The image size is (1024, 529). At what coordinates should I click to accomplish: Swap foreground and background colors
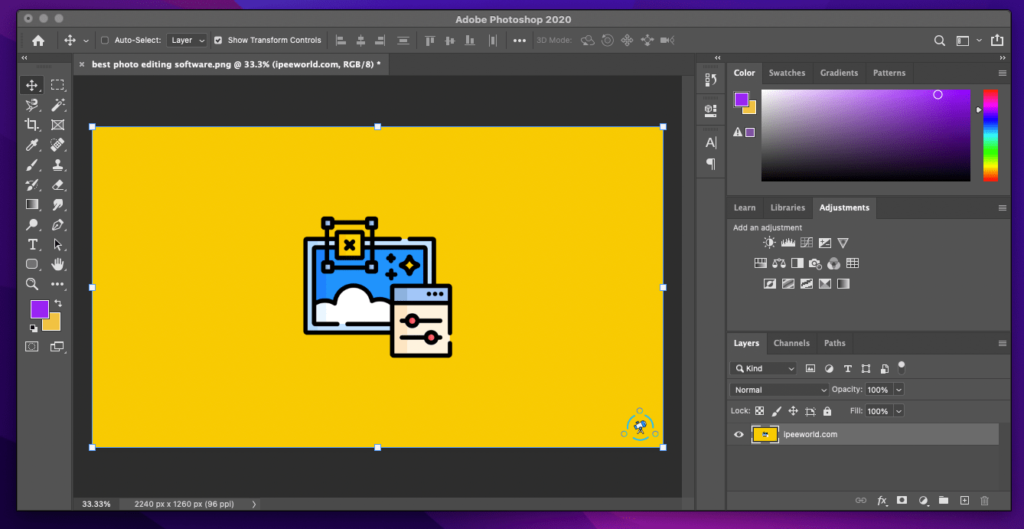57,303
